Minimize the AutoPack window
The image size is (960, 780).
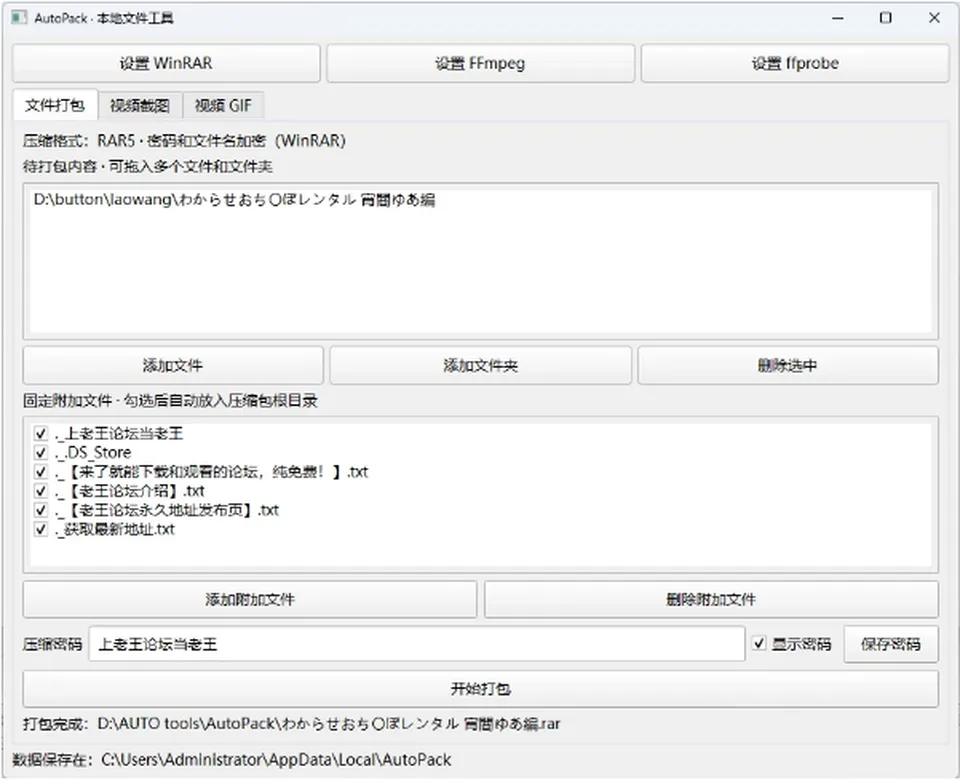(x=838, y=18)
